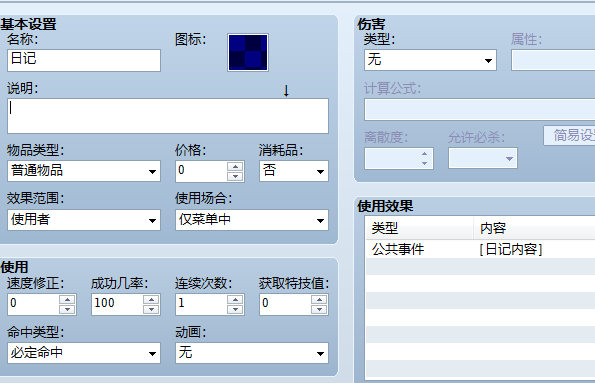Click the 成功几率 field showing 100
Screen dimensions: 595x383
(x=117, y=304)
